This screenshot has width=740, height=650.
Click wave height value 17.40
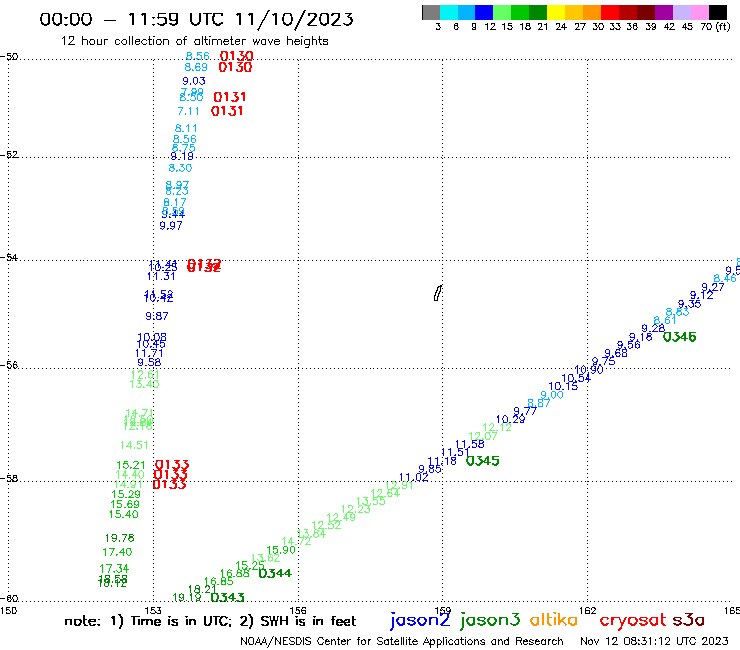pyautogui.click(x=117, y=552)
